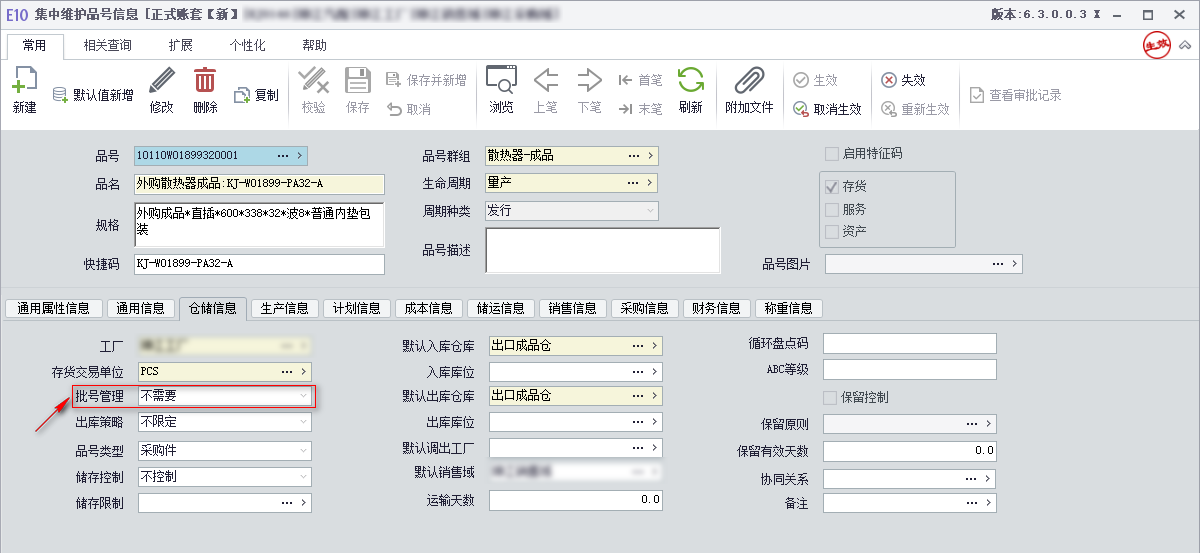Open 品号图片 lookup arrow
This screenshot has width=1200, height=553.
1015,264
